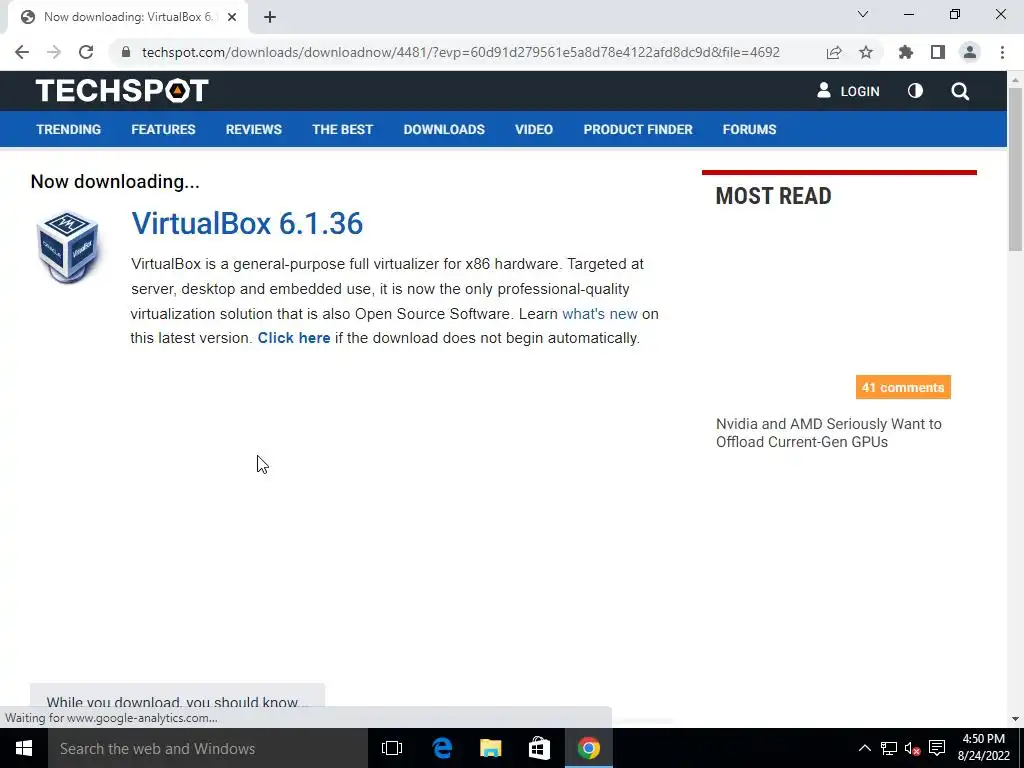Open THE BEST menu item
The image size is (1024, 768).
pyautogui.click(x=342, y=129)
